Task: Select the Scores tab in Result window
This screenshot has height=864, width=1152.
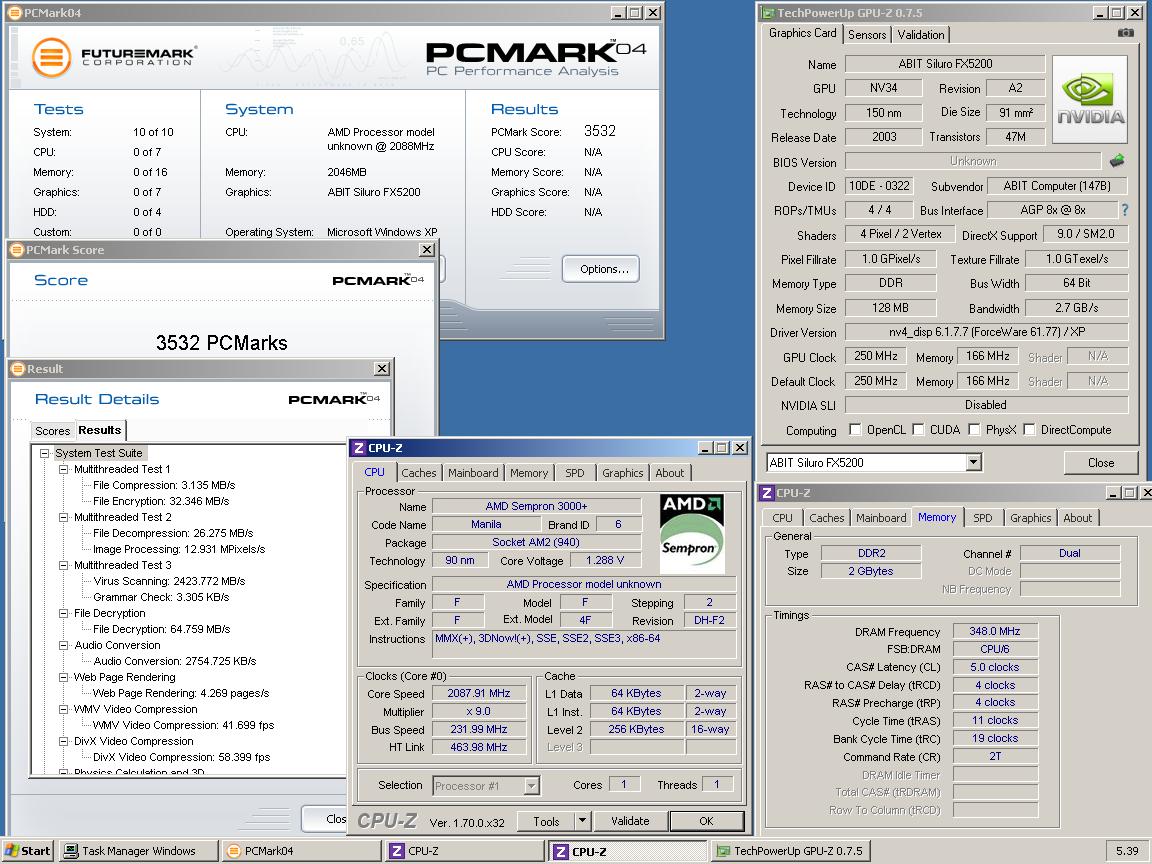Action: pos(53,431)
